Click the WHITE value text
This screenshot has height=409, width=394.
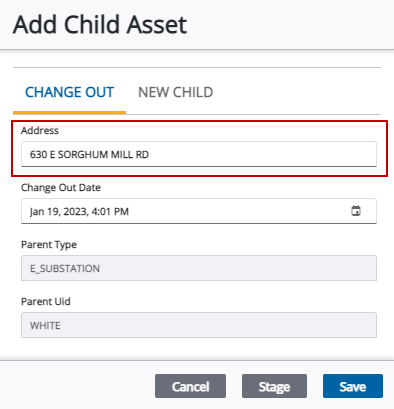tap(45, 326)
